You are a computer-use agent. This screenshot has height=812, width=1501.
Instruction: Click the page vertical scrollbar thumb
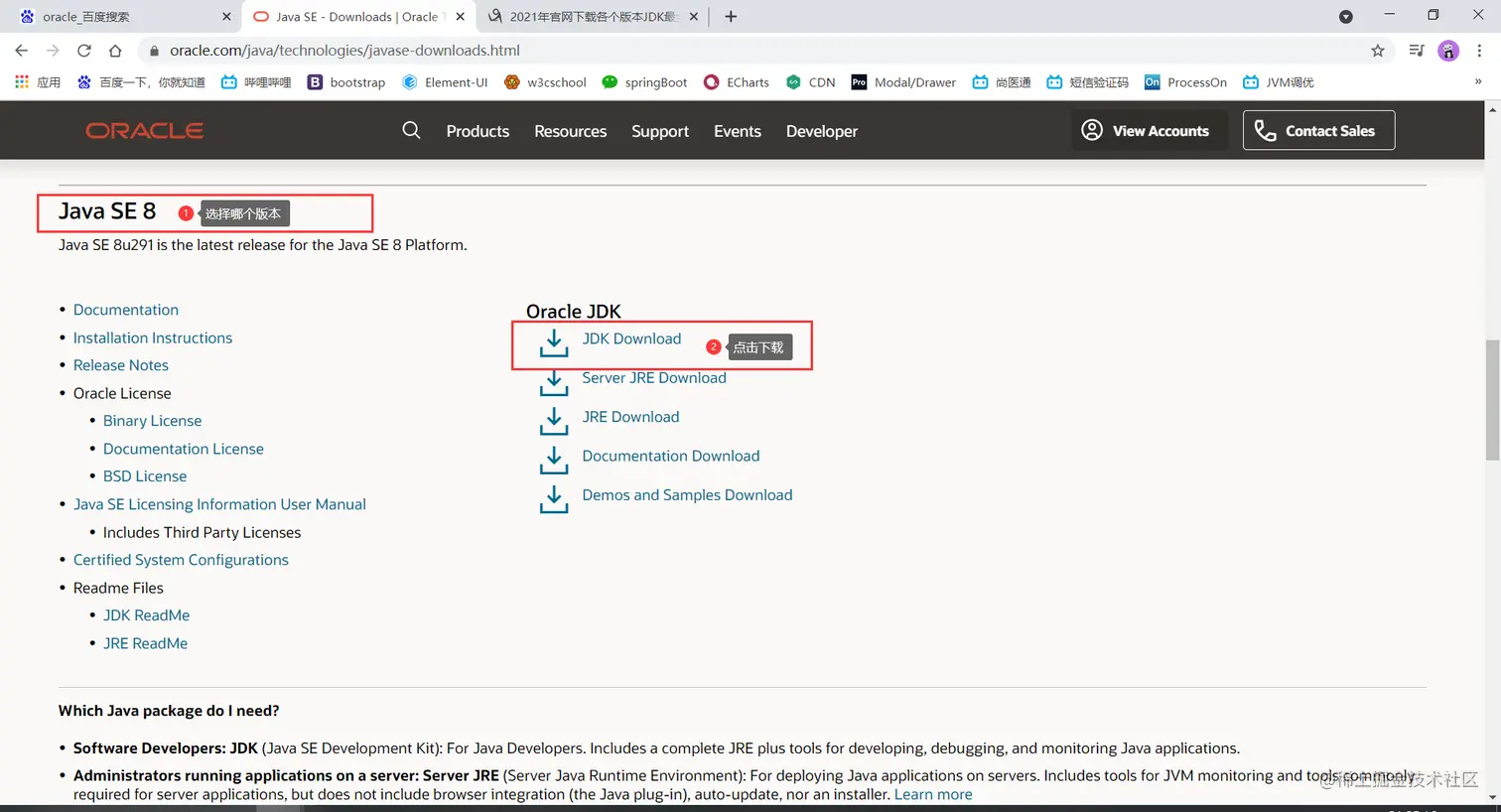point(1492,399)
